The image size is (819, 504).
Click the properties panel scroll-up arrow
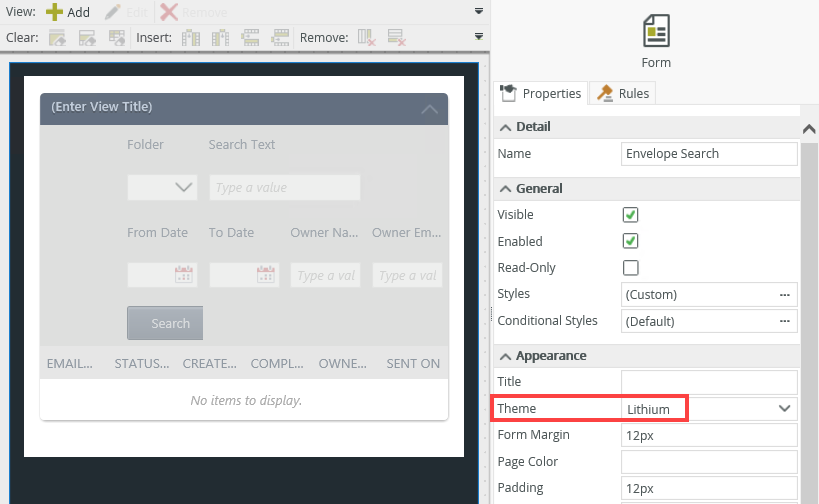[x=809, y=129]
